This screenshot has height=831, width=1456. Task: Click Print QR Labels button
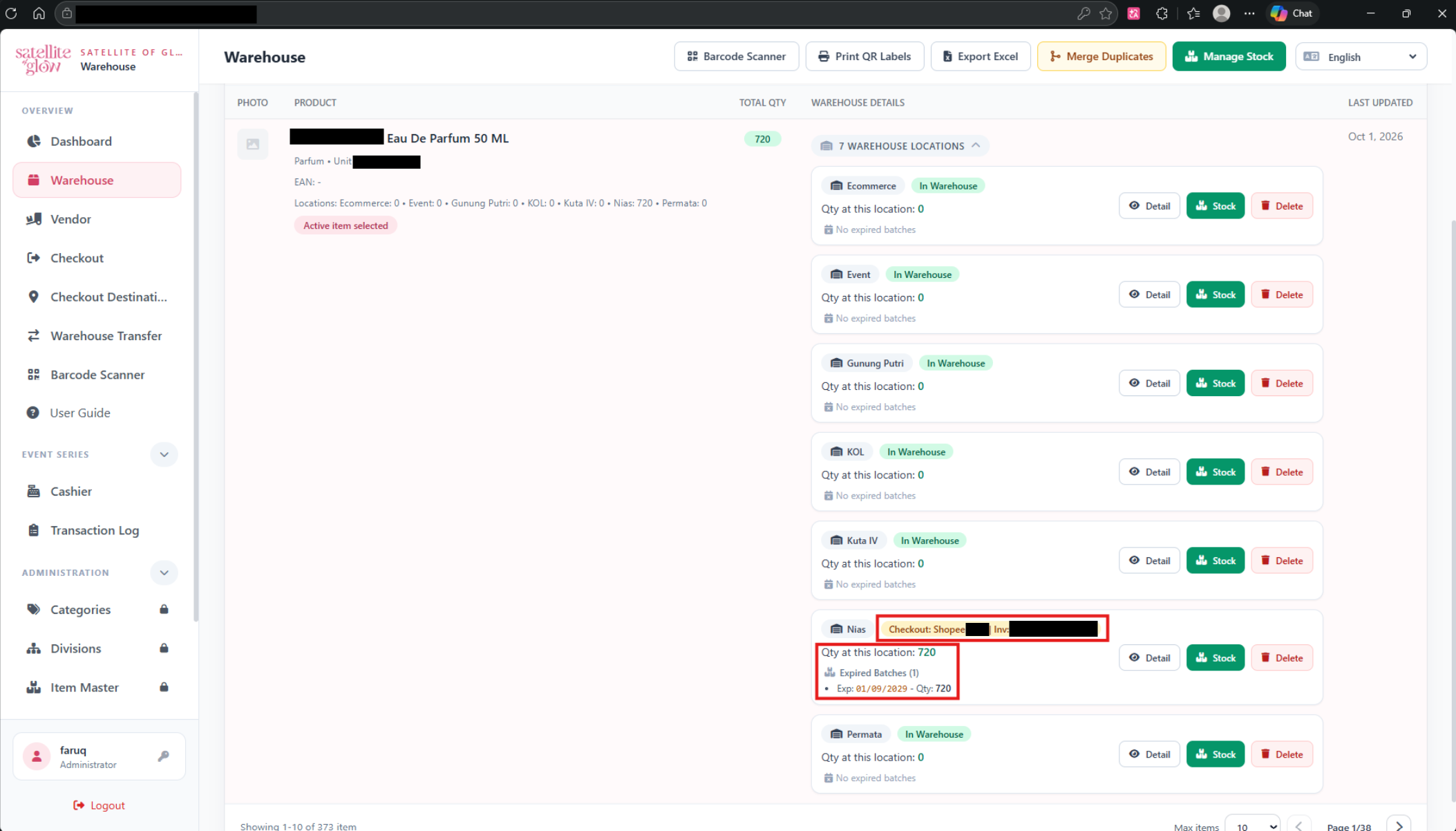[x=864, y=57]
